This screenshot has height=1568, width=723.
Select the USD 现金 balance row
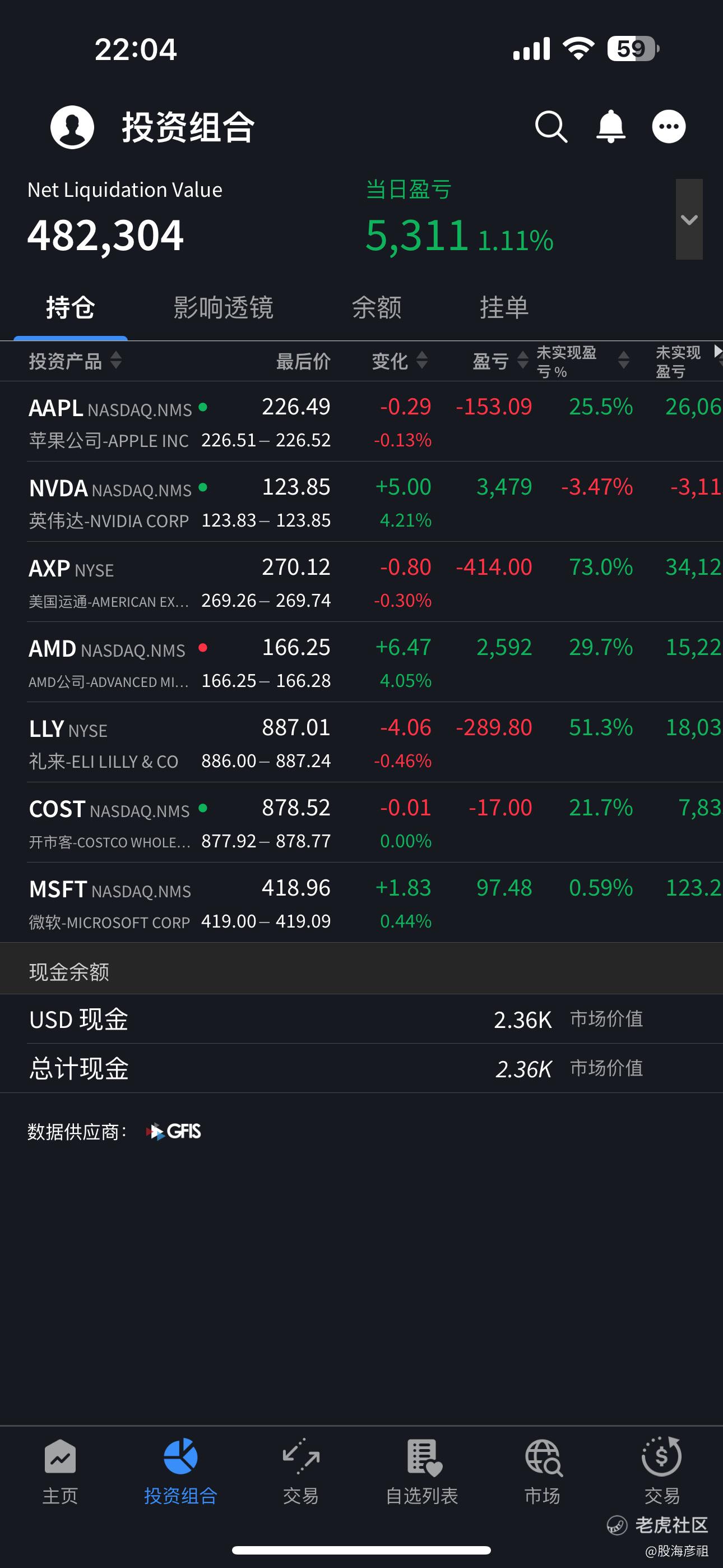pos(361,1020)
